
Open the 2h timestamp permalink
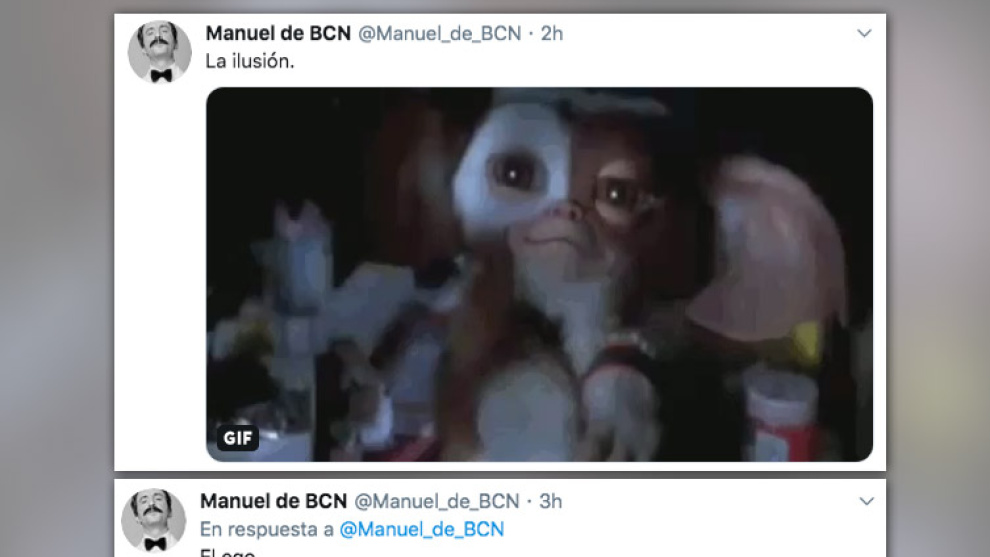point(552,33)
